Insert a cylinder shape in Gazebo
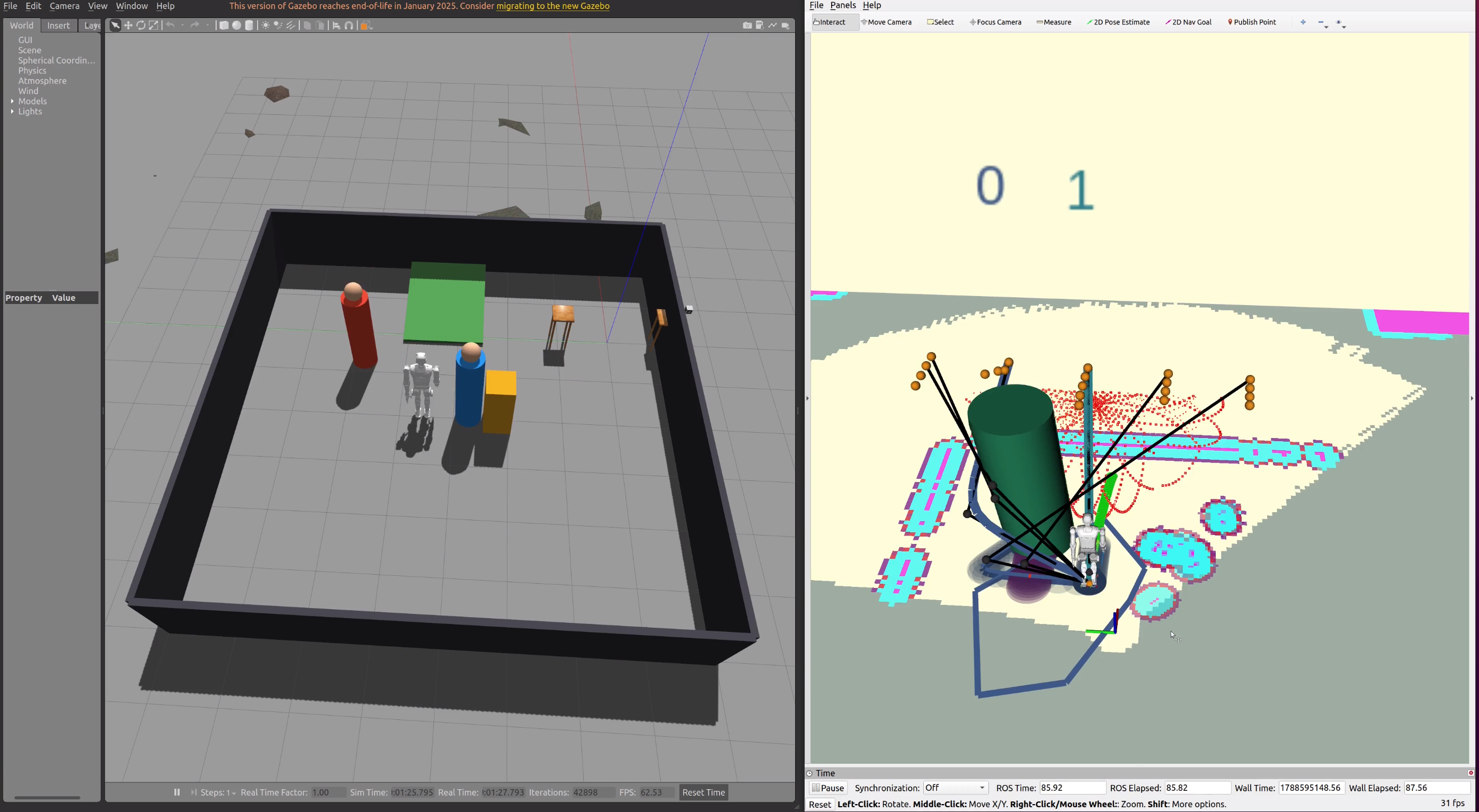The image size is (1479, 812). [249, 25]
